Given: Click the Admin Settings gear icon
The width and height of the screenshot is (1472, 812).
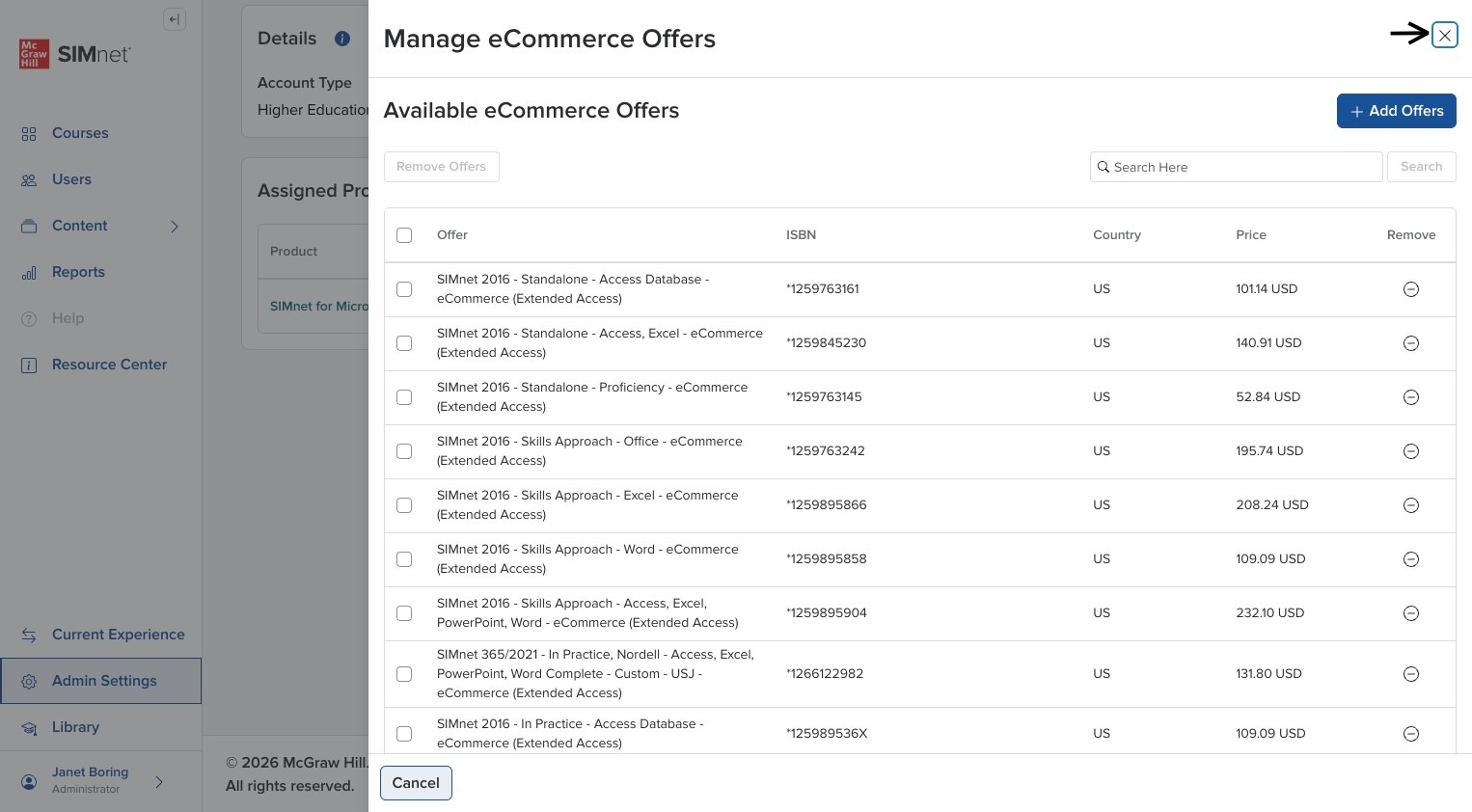Looking at the screenshot, I should click(x=29, y=682).
